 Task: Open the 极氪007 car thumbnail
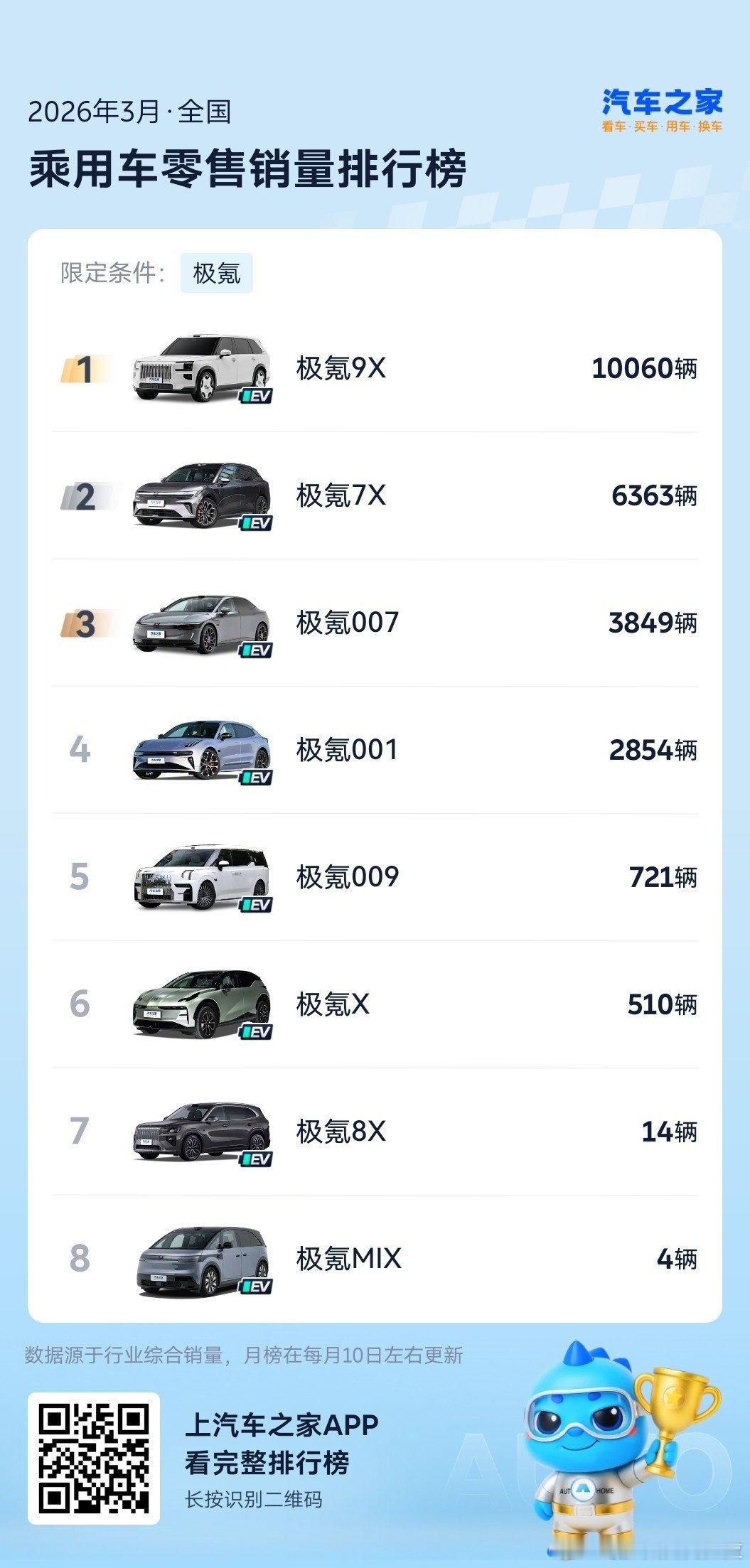point(202,623)
